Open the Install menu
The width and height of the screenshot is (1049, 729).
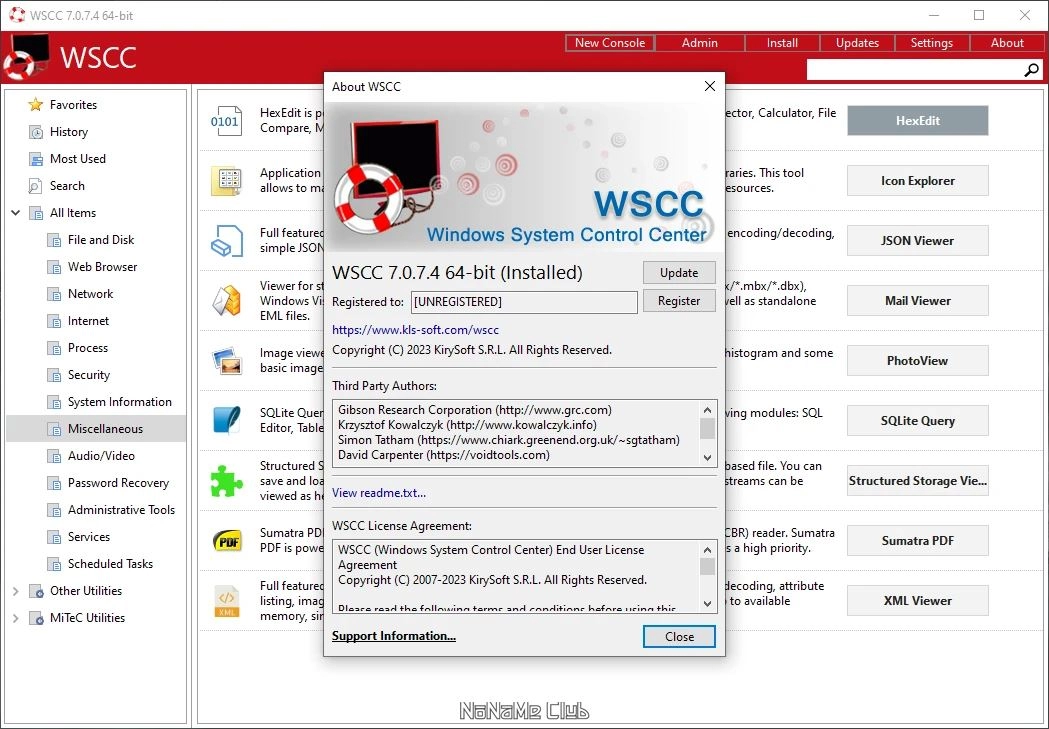coord(781,43)
